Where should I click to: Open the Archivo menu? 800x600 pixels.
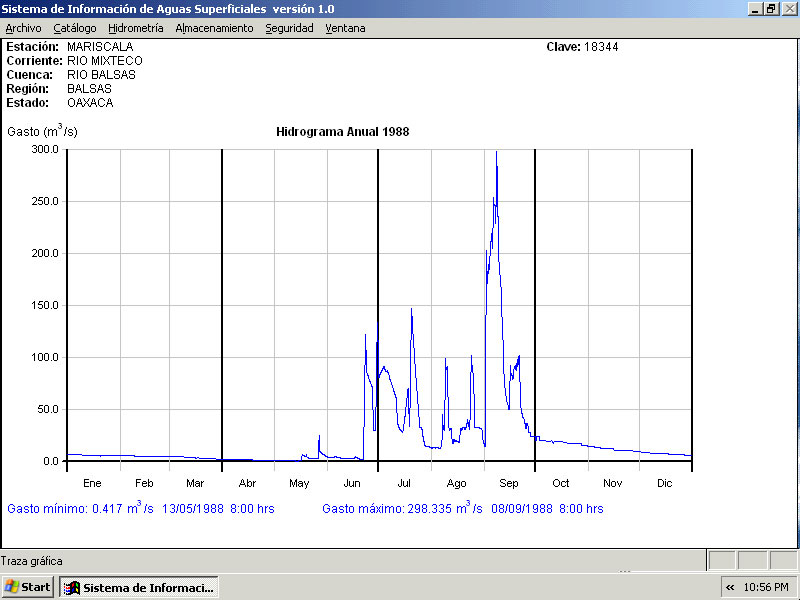pos(24,28)
